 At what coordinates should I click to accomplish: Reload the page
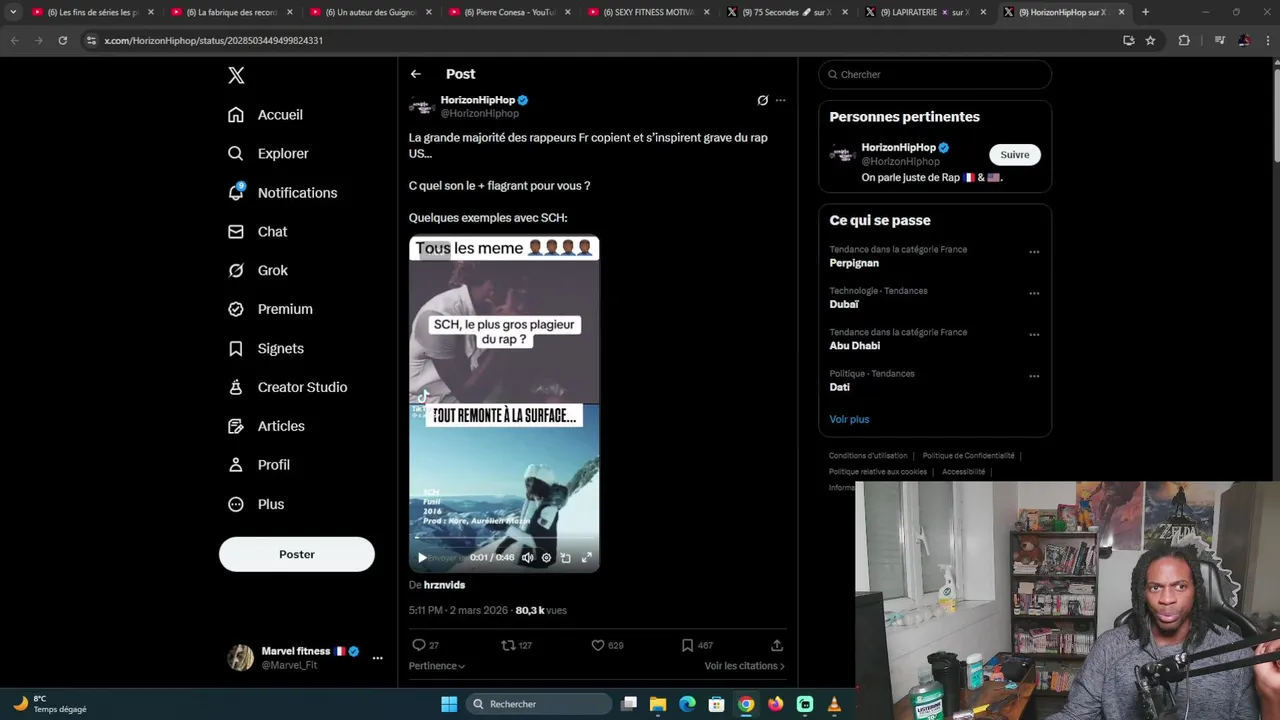62,41
